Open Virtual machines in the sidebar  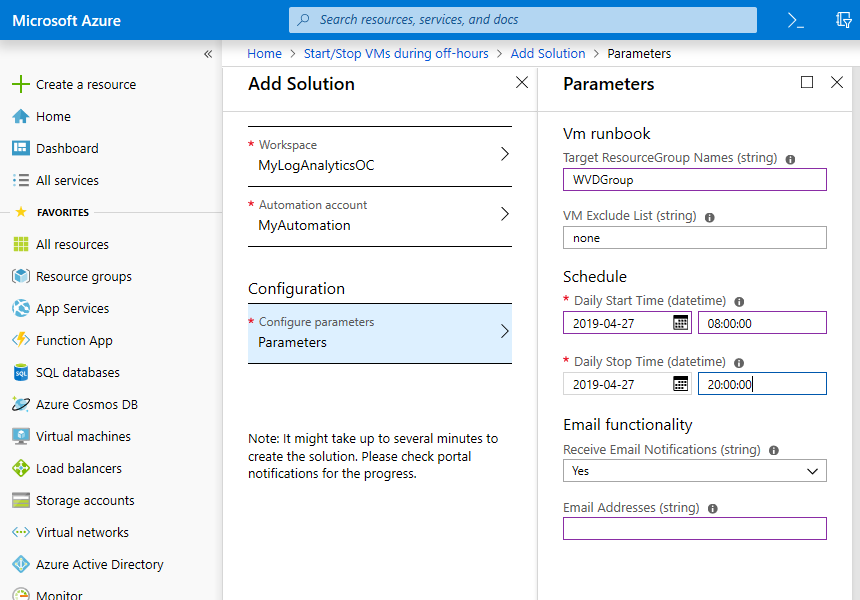83,436
